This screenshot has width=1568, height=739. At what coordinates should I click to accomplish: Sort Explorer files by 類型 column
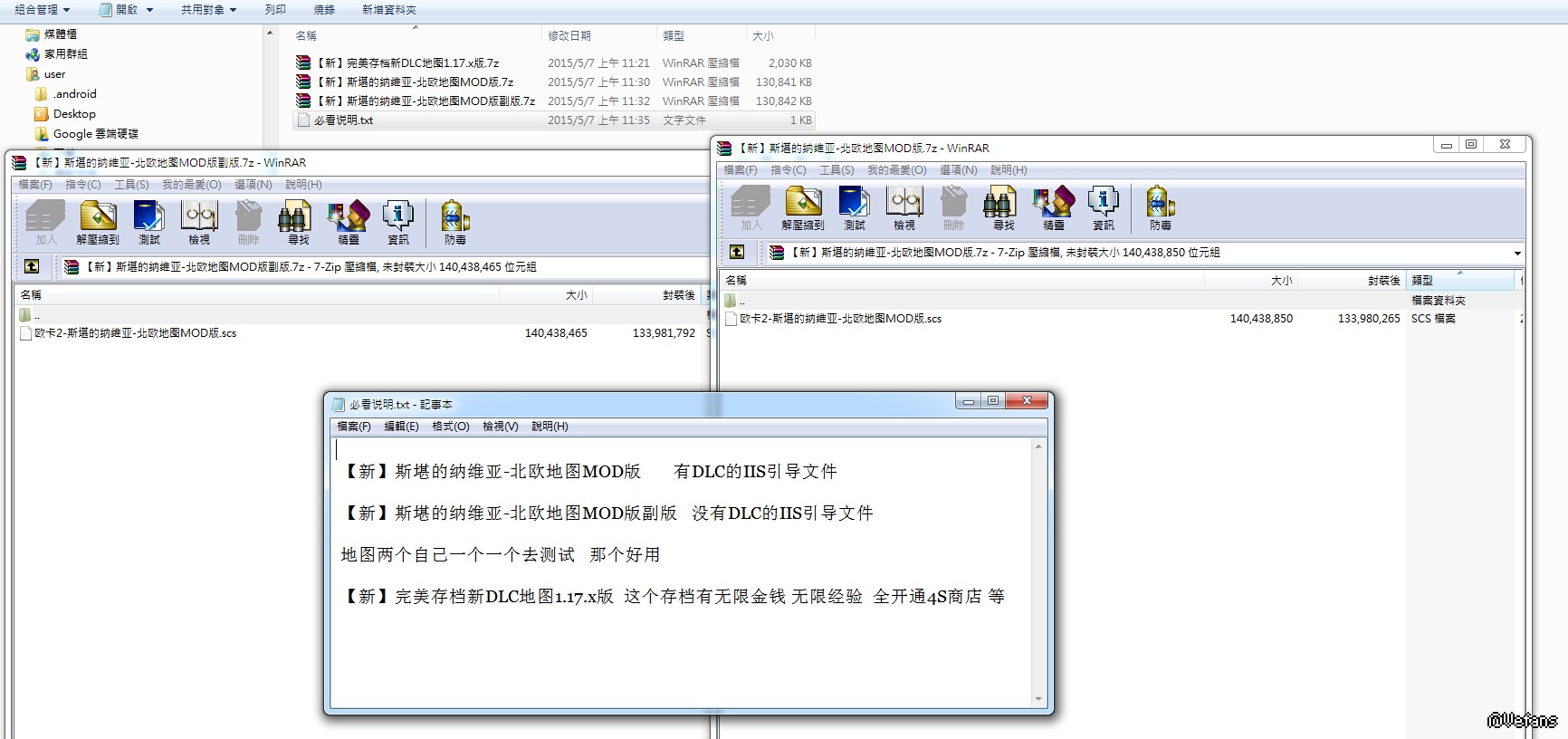[702, 36]
